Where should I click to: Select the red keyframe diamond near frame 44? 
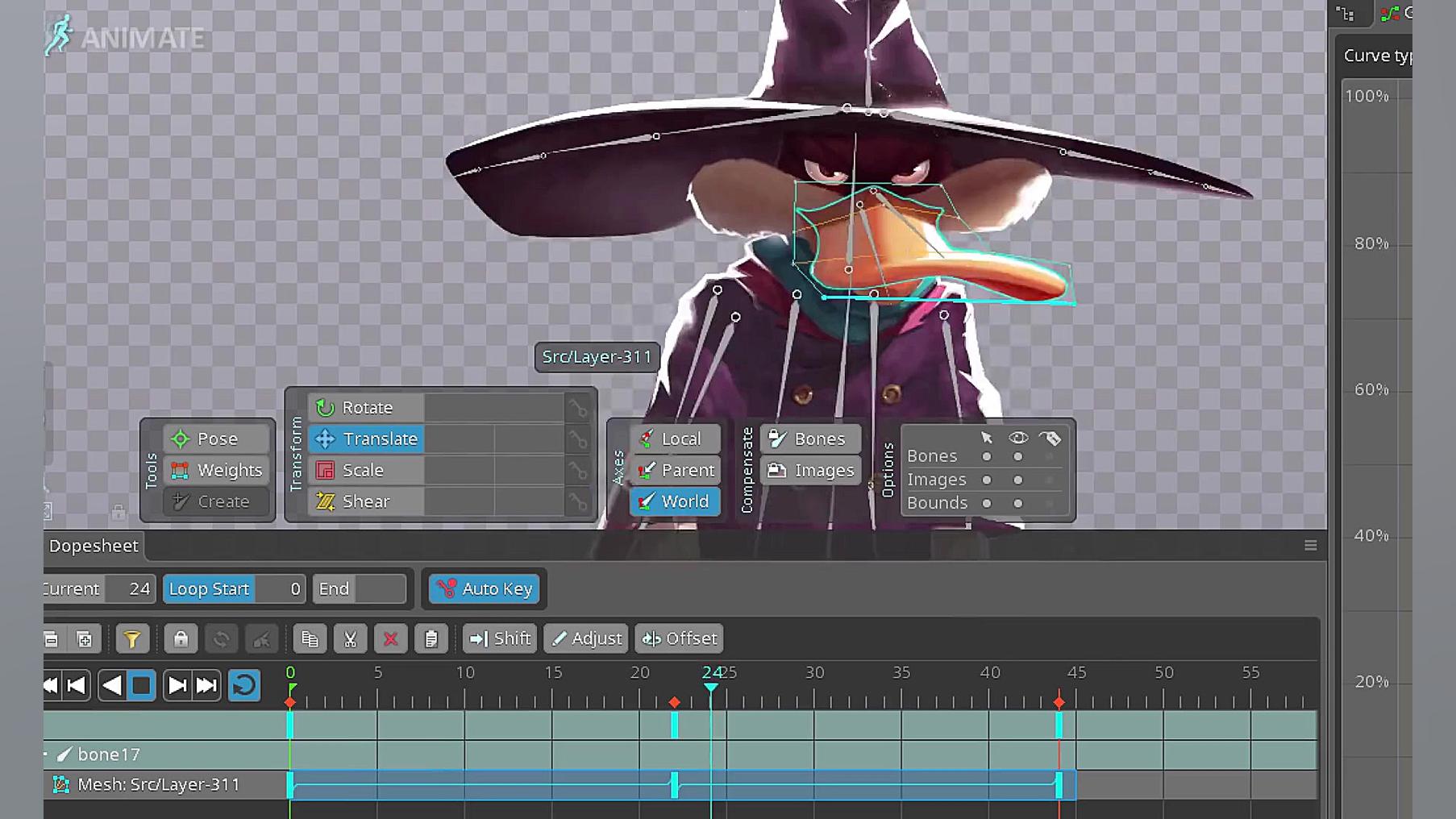tap(1059, 703)
